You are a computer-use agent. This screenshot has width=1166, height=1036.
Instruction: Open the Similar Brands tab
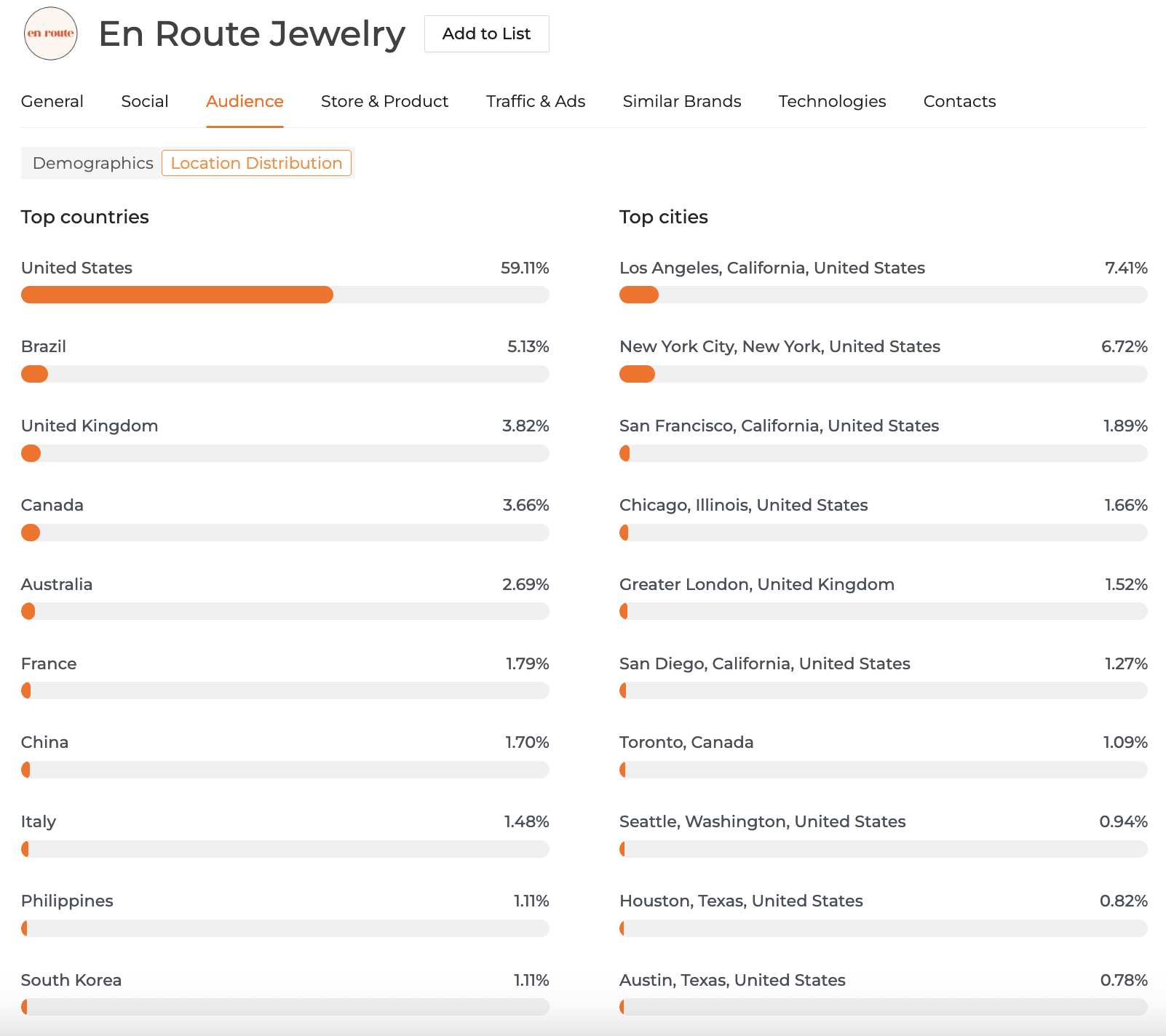pos(682,101)
